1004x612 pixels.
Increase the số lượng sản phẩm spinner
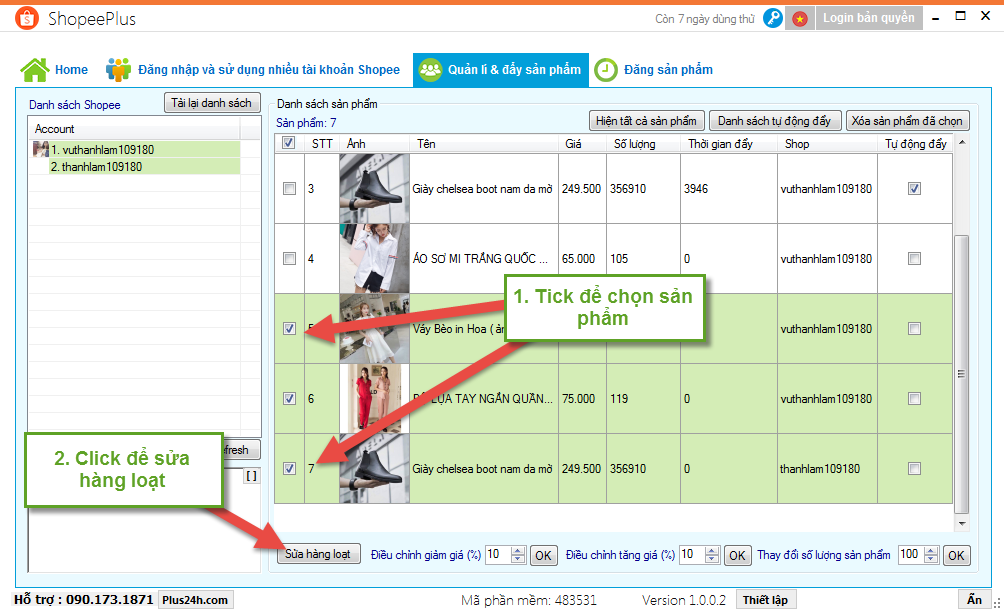(932, 550)
